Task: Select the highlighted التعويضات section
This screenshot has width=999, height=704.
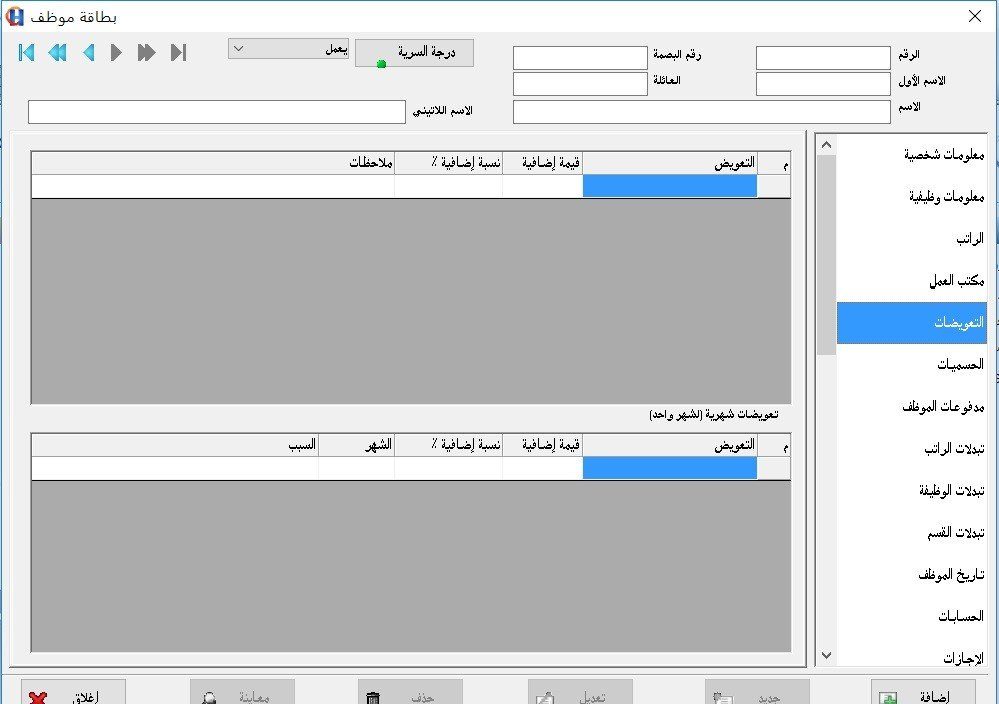Action: (x=912, y=323)
